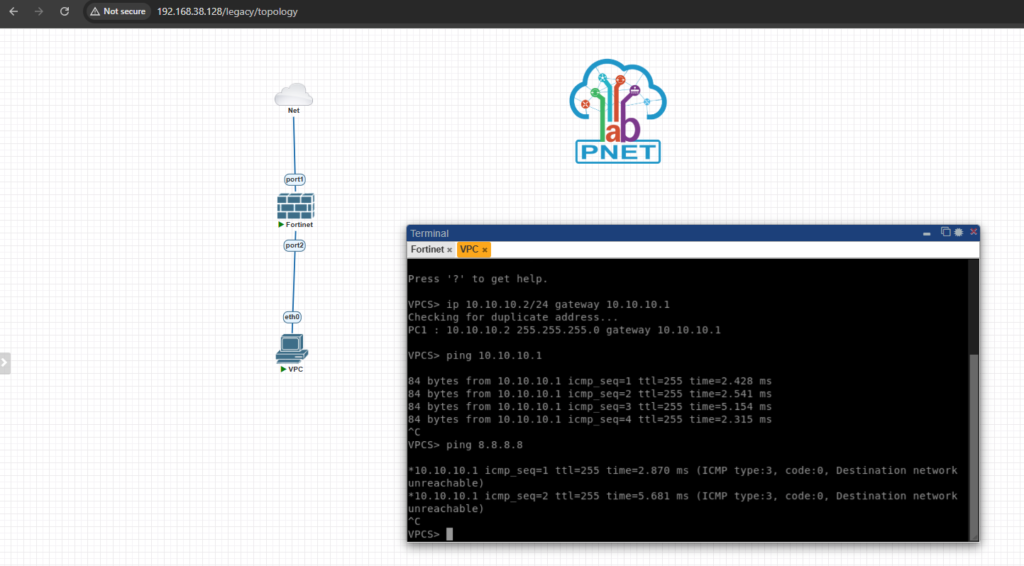Click the VPCS prompt cursor line
The image size is (1024, 566).
430,534
